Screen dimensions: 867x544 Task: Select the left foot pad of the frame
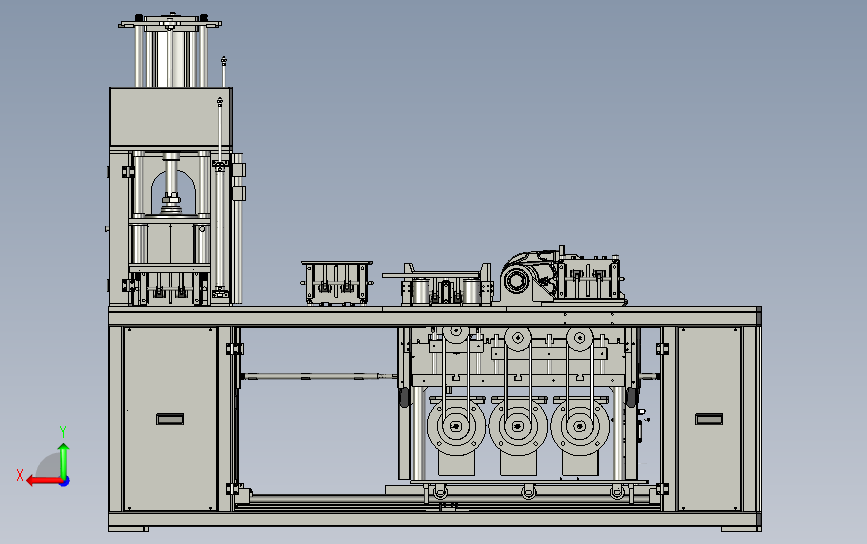click(x=128, y=529)
